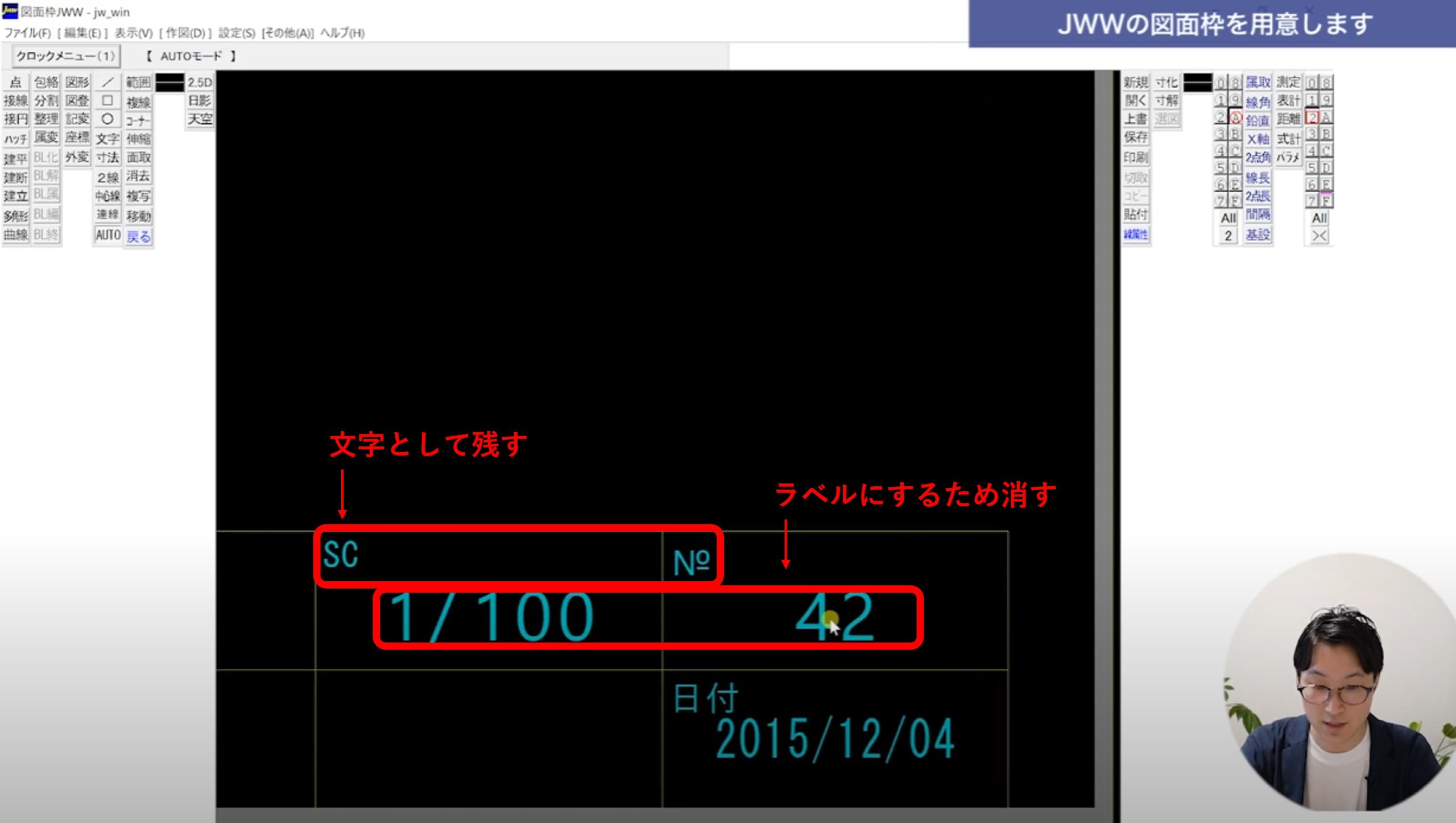
Task: Pick the 寸法 dimension tool
Action: click(107, 158)
